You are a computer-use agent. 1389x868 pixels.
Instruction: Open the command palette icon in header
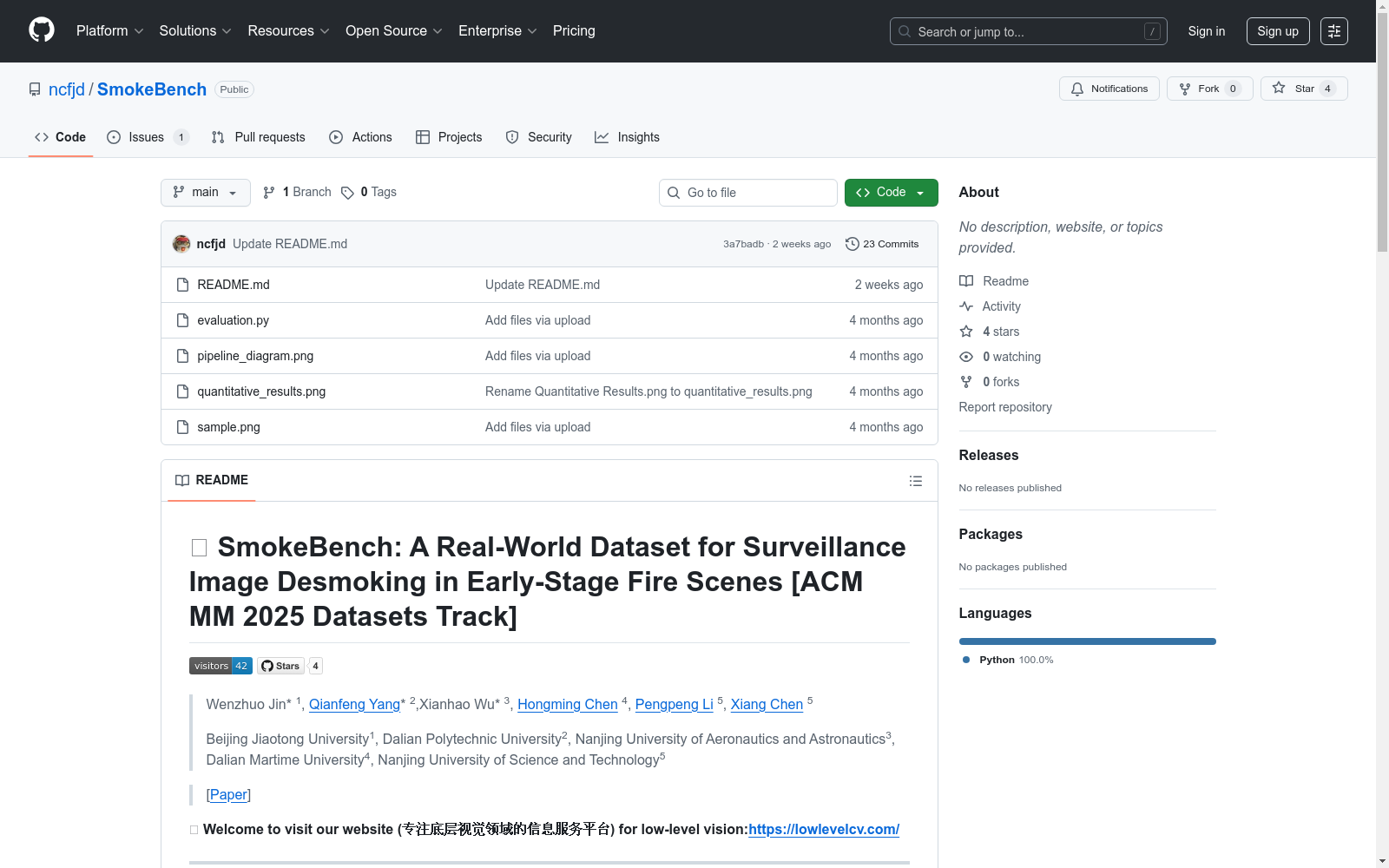point(1334,31)
